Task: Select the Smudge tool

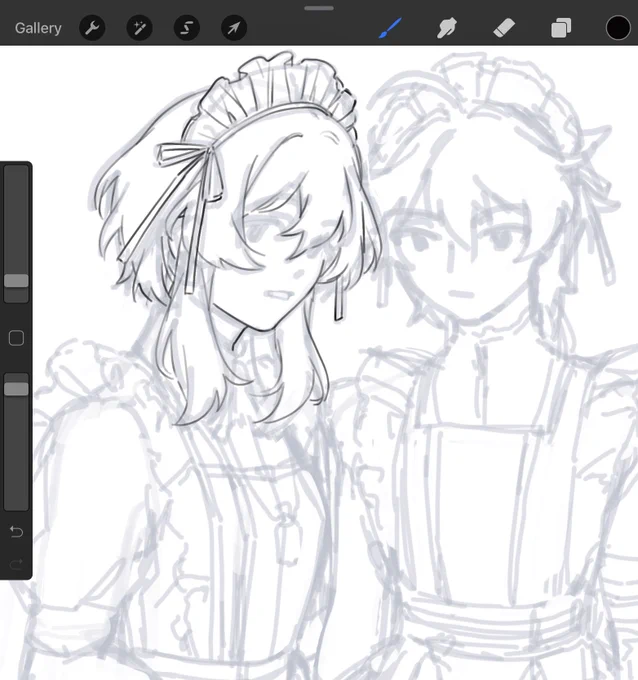Action: point(447,28)
